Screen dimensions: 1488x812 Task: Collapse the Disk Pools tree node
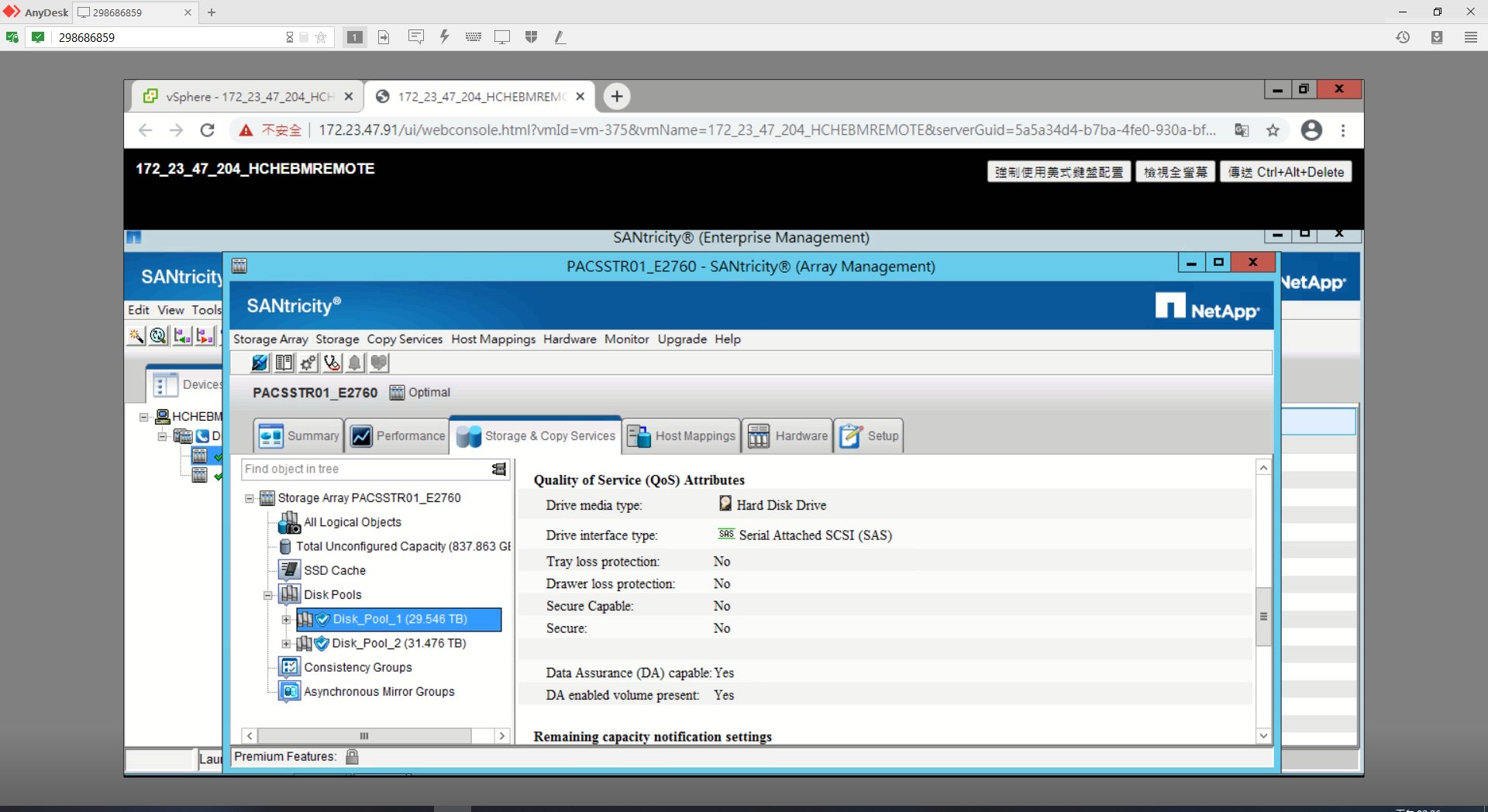point(268,596)
